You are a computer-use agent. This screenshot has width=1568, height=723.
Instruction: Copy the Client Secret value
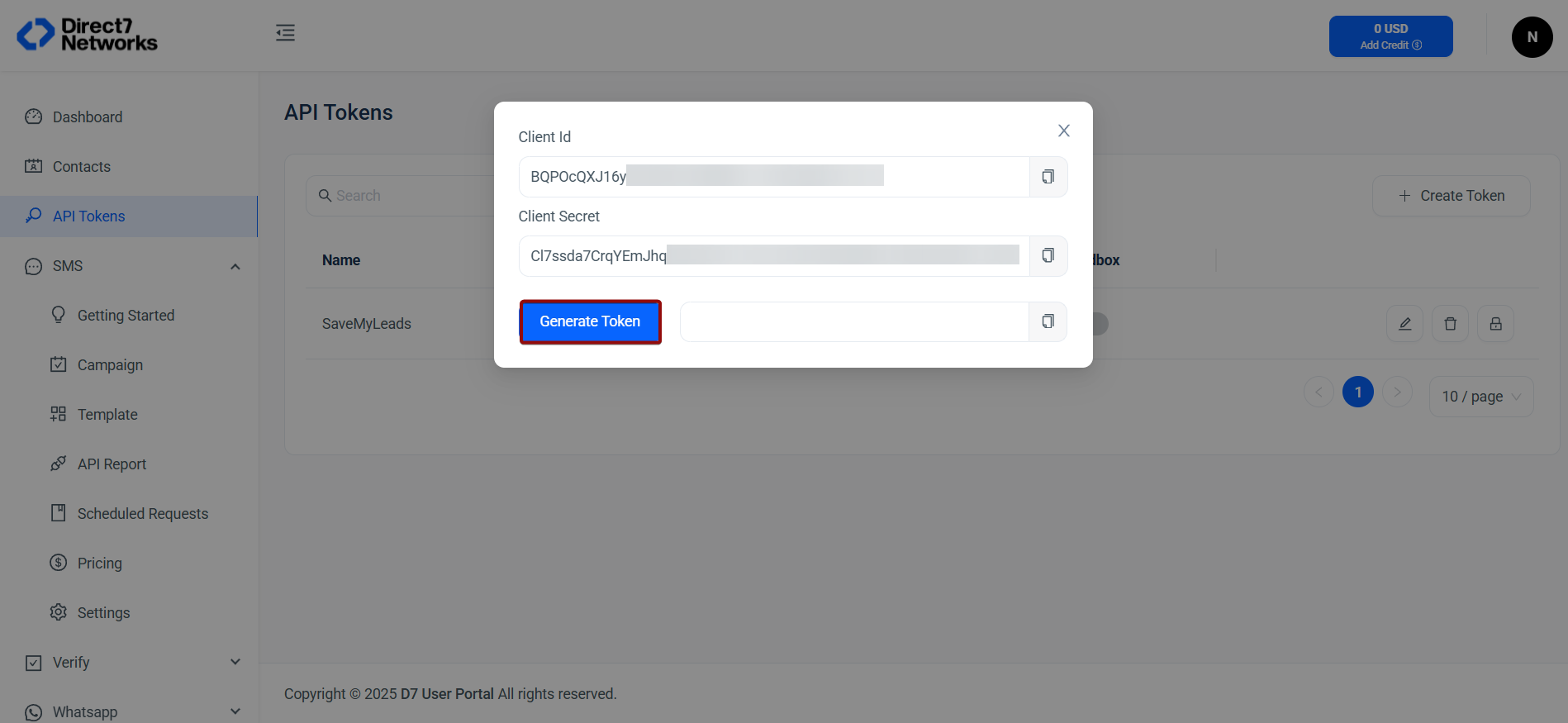[x=1048, y=256]
